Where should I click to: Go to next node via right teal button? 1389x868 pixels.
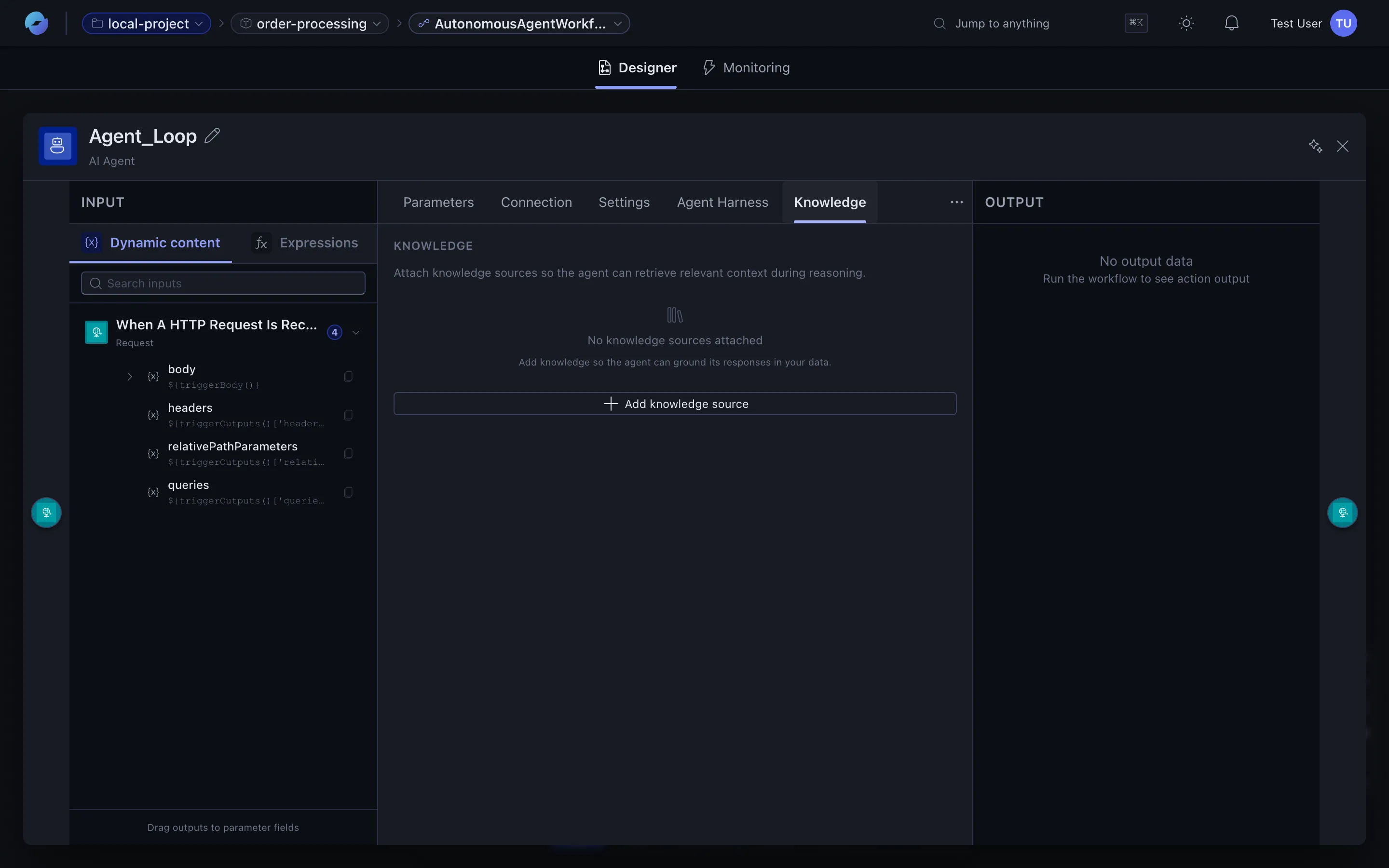[x=1343, y=512]
